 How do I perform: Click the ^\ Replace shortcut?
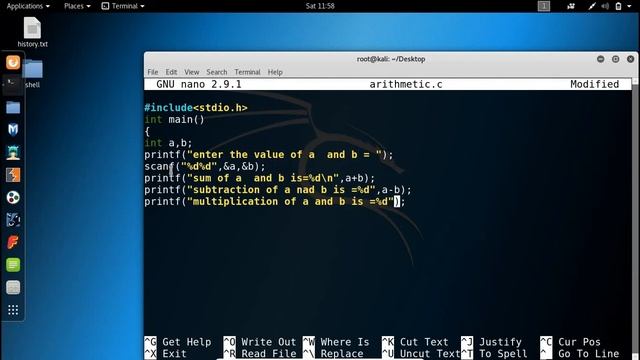coord(333,353)
